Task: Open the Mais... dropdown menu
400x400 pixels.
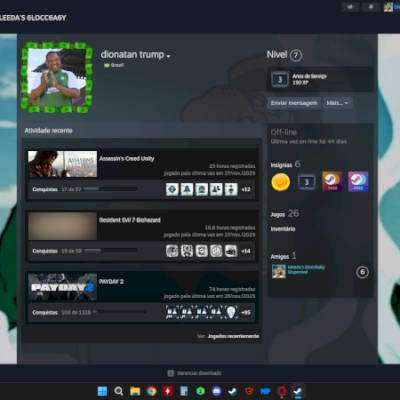Action: coord(337,103)
